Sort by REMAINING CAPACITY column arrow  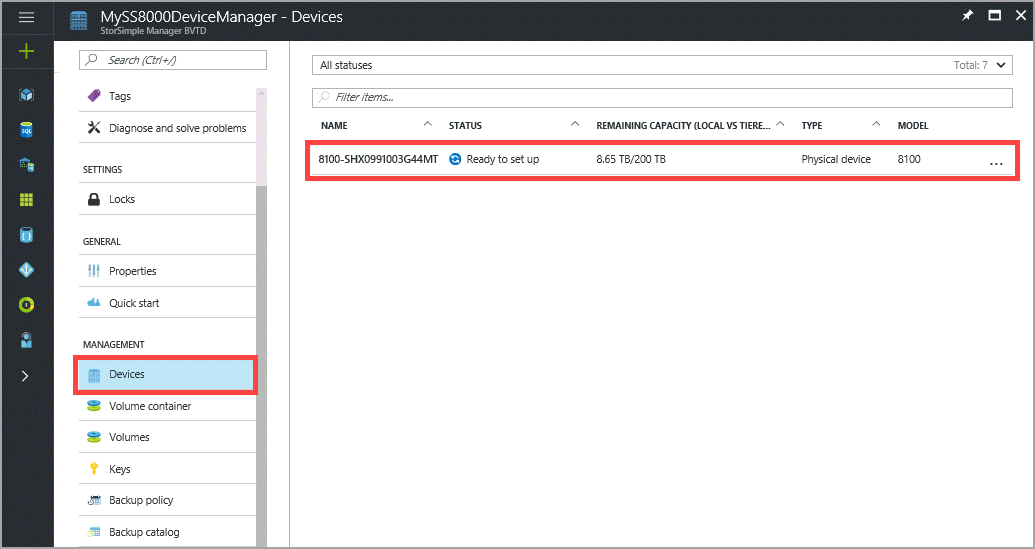click(781, 125)
